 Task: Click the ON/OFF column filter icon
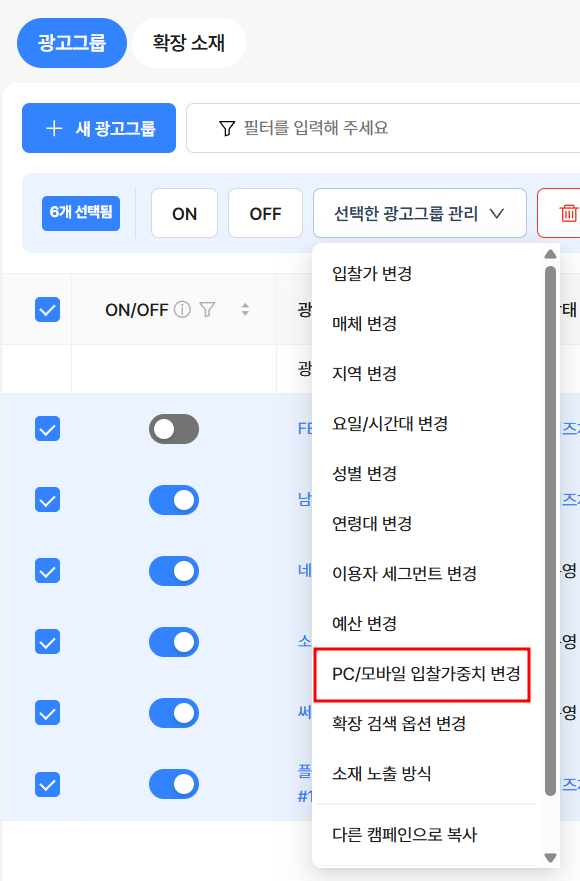pos(207,310)
